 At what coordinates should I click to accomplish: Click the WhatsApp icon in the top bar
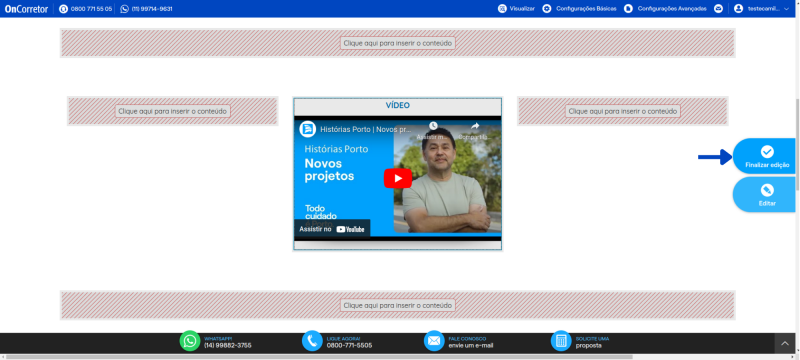click(124, 9)
